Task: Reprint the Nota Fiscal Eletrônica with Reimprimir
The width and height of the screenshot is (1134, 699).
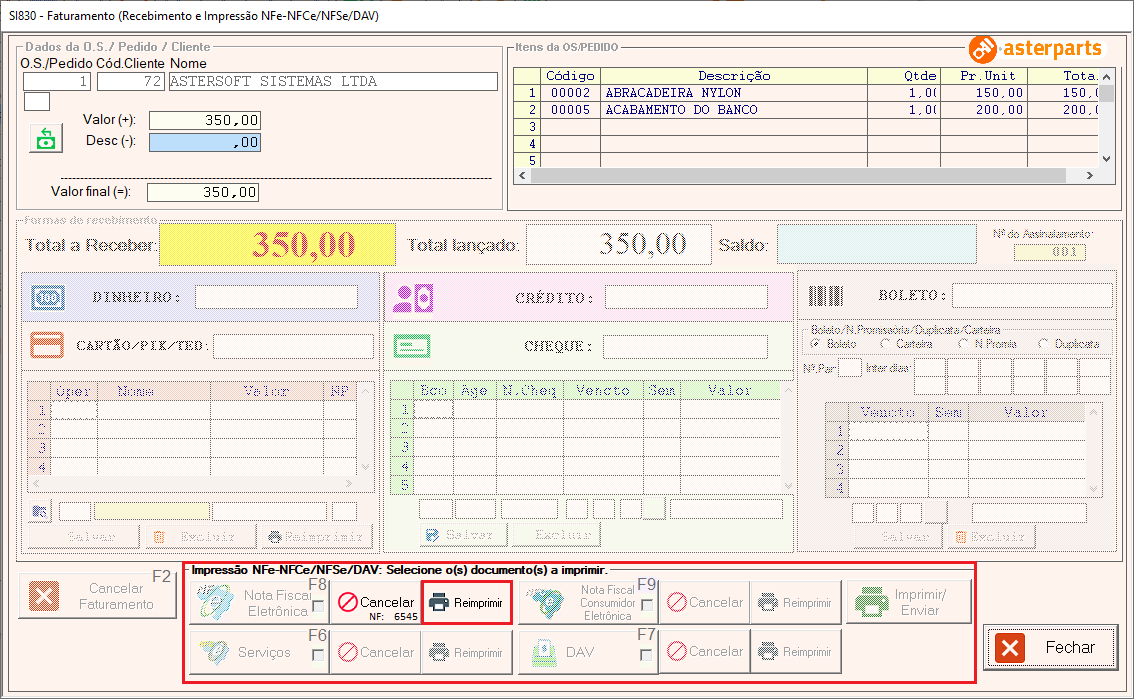Action: click(466, 602)
